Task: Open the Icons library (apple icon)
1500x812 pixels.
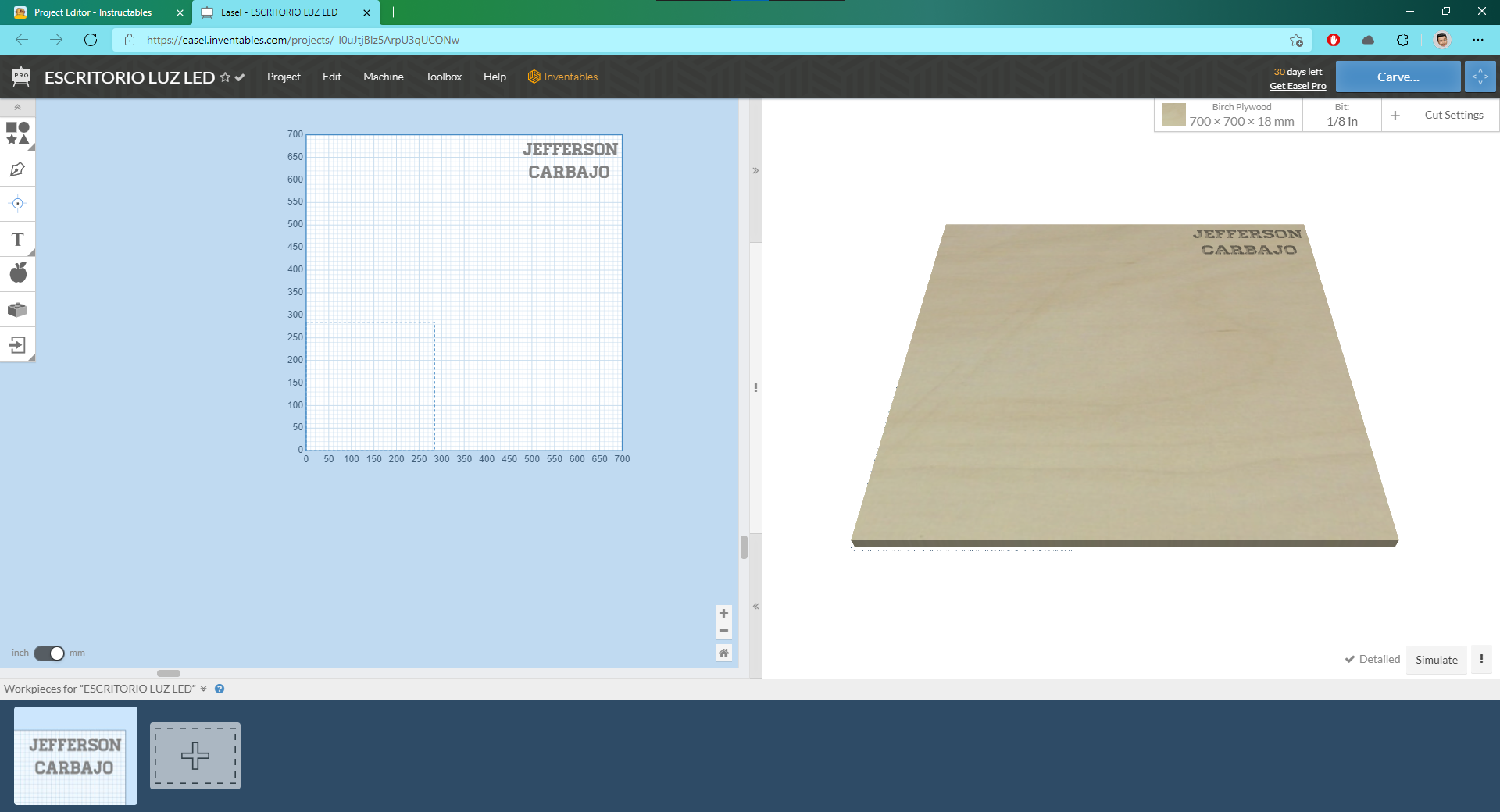Action: coord(17,273)
